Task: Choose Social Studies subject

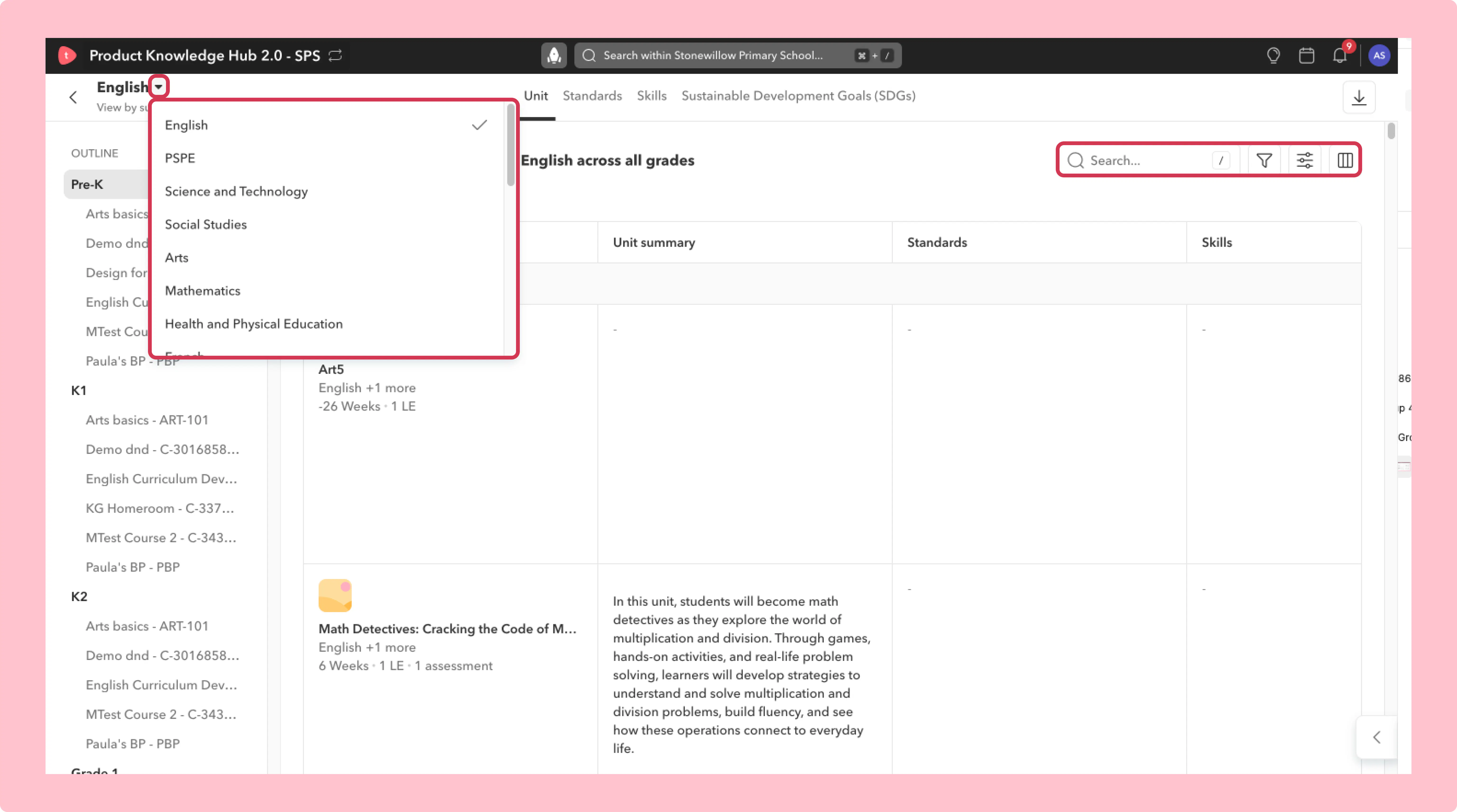Action: (327, 225)
